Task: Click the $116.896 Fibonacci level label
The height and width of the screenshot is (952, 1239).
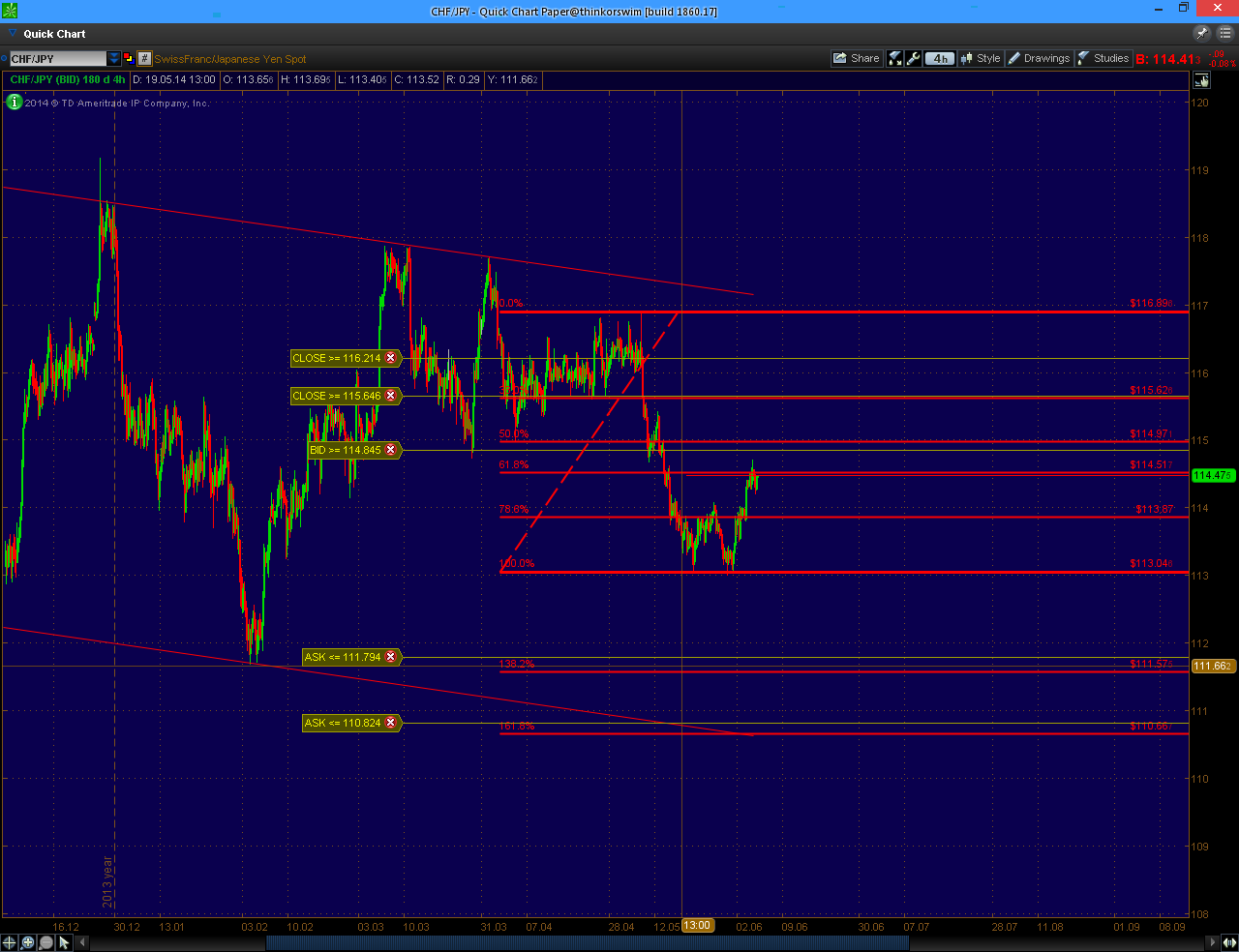Action: pos(1151,303)
